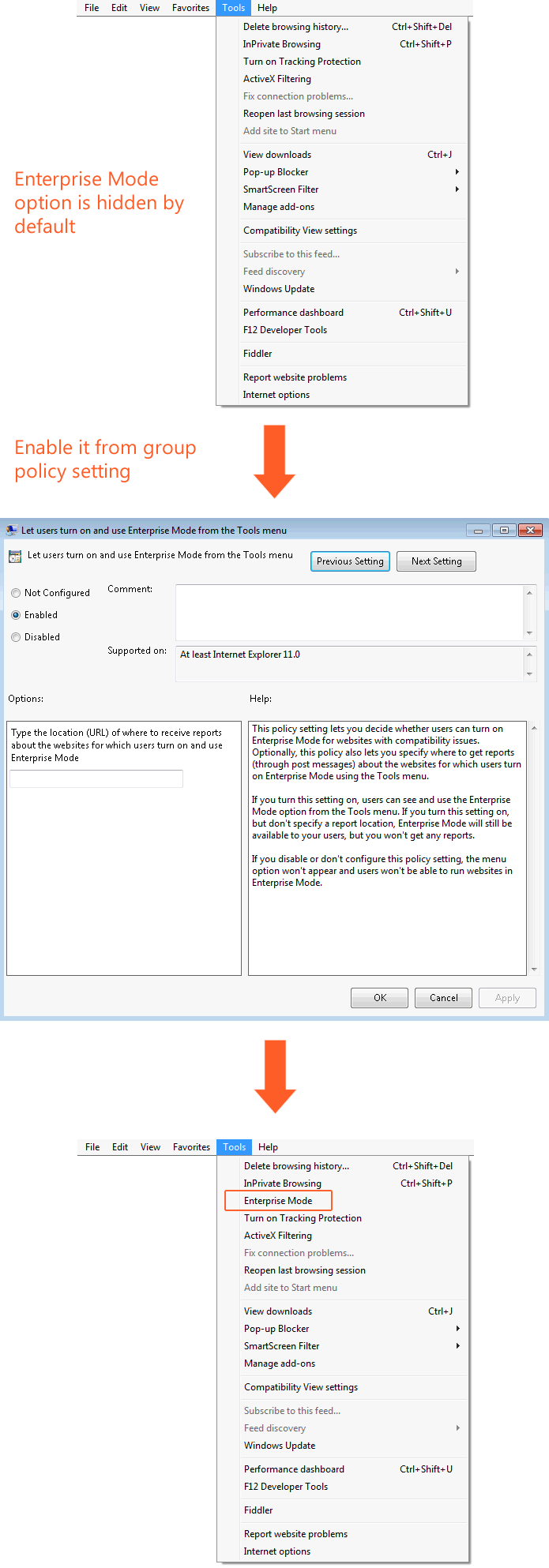The image size is (549, 1568).
Task: Expand Pop-up Blocker submenu in the Enterprise Mode menu
Action: [457, 1329]
